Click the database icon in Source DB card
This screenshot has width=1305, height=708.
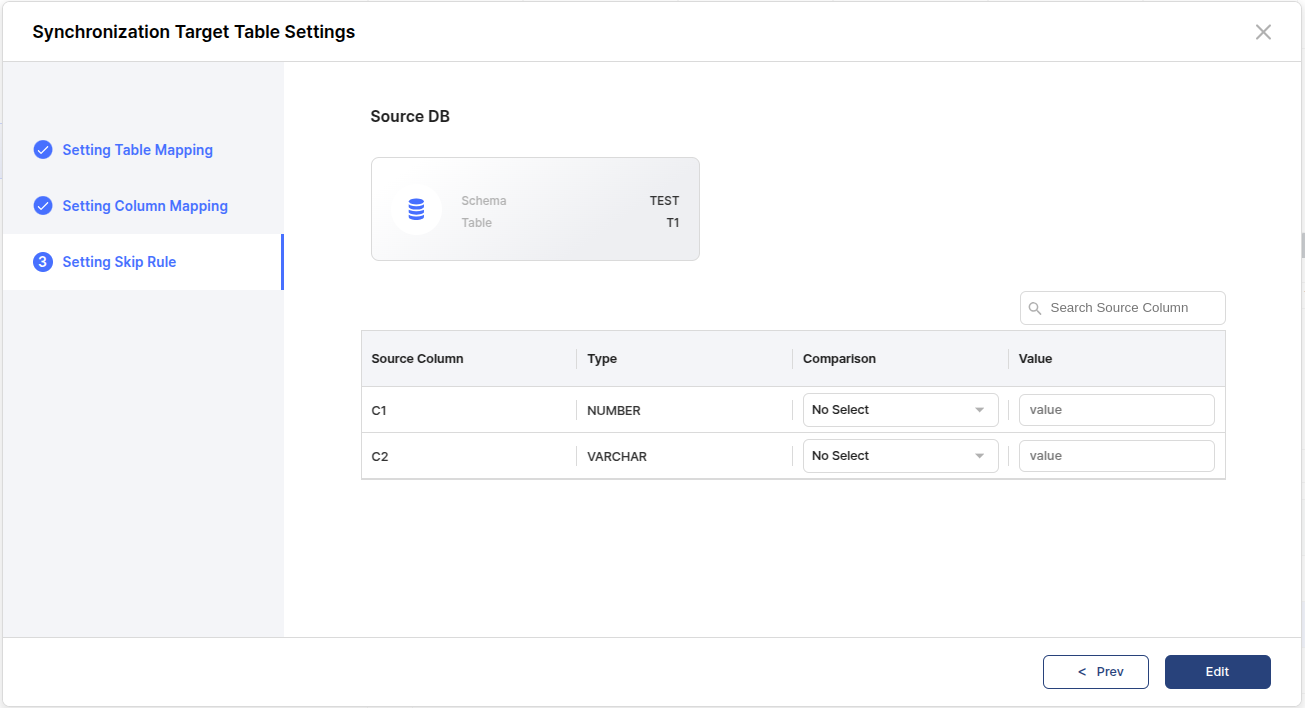click(x=416, y=209)
